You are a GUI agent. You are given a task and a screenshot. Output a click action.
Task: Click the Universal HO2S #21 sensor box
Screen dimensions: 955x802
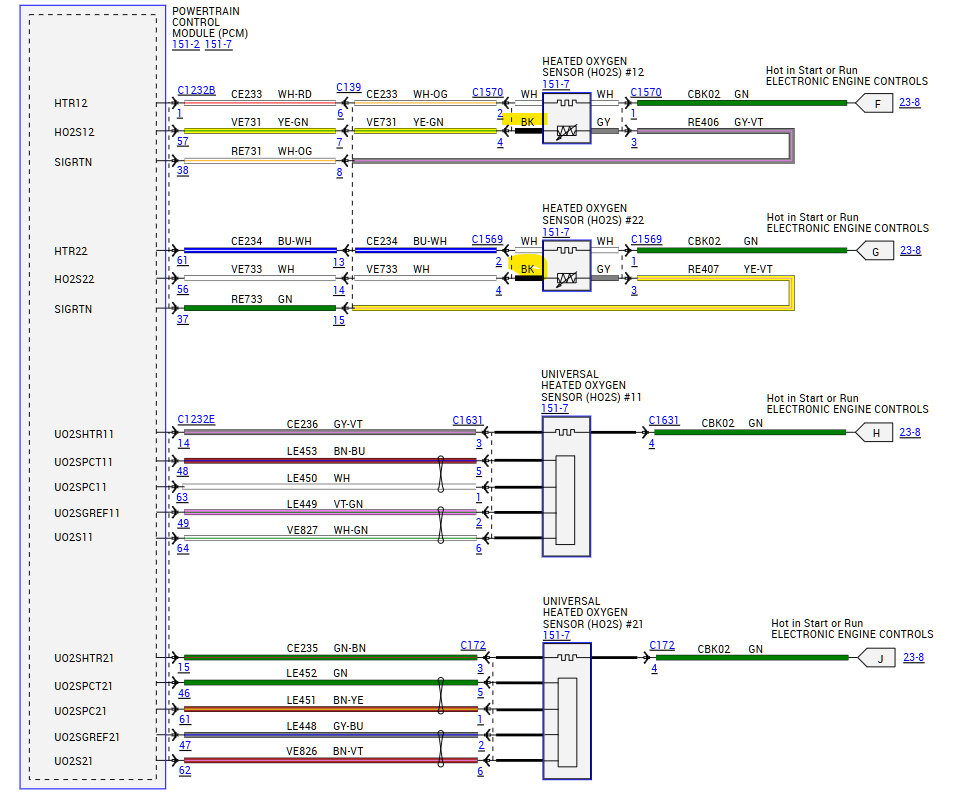[567, 711]
